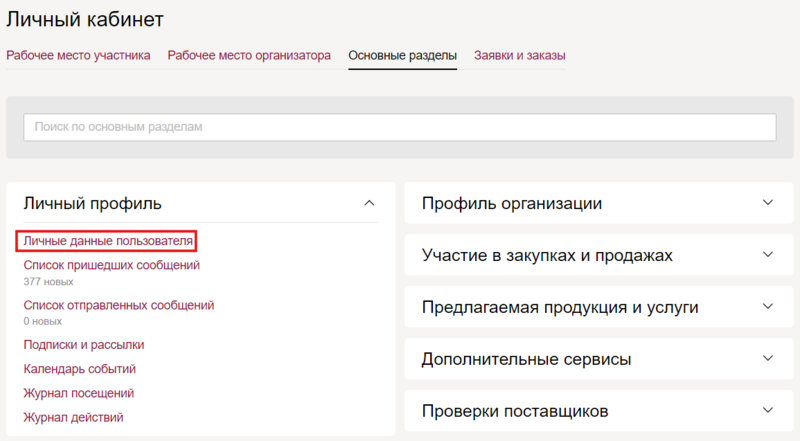Click the Личный профиль section title text
The height and width of the screenshot is (441, 800).
point(92,204)
